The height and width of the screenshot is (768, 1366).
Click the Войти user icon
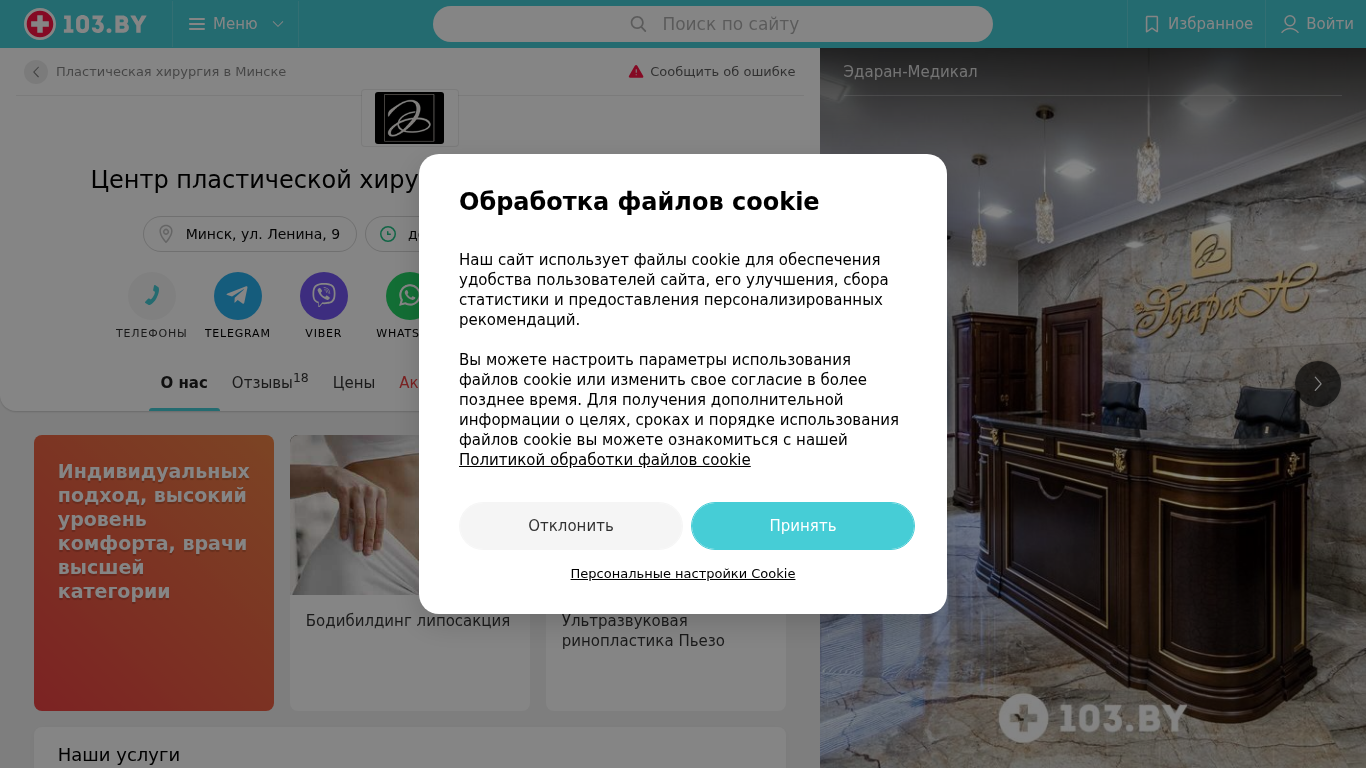[1290, 24]
